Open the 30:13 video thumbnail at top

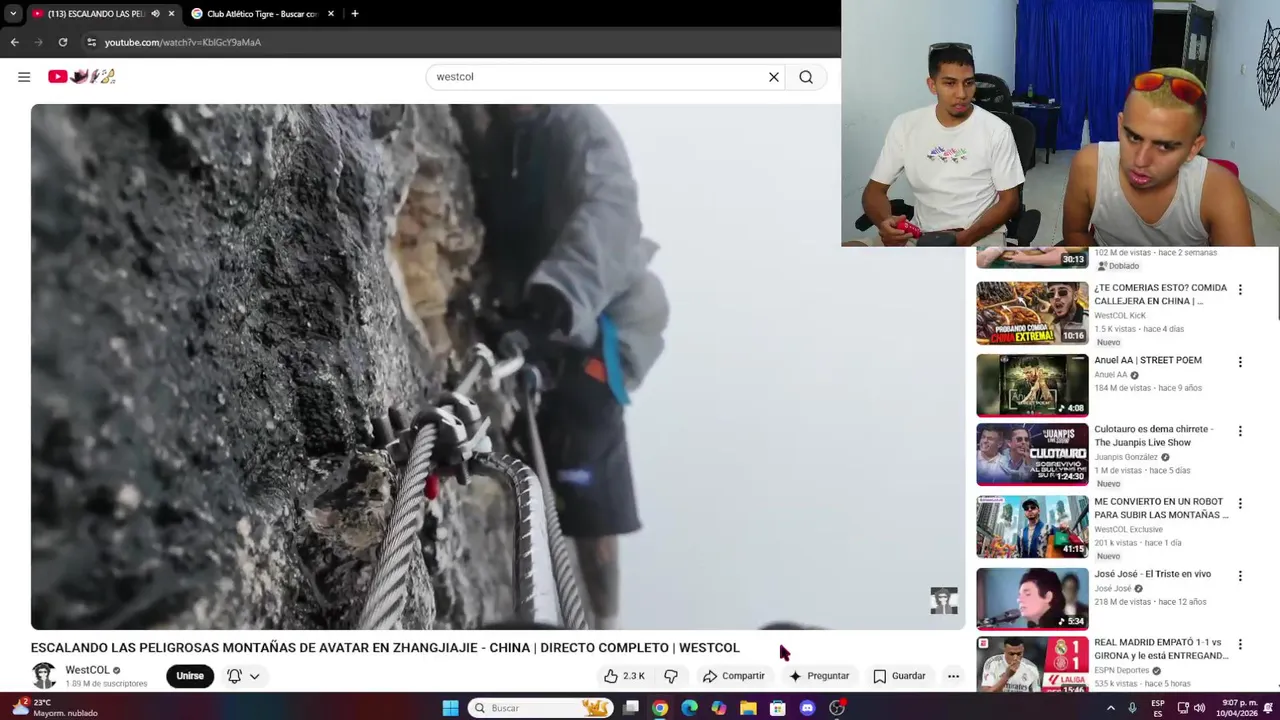tap(1032, 258)
